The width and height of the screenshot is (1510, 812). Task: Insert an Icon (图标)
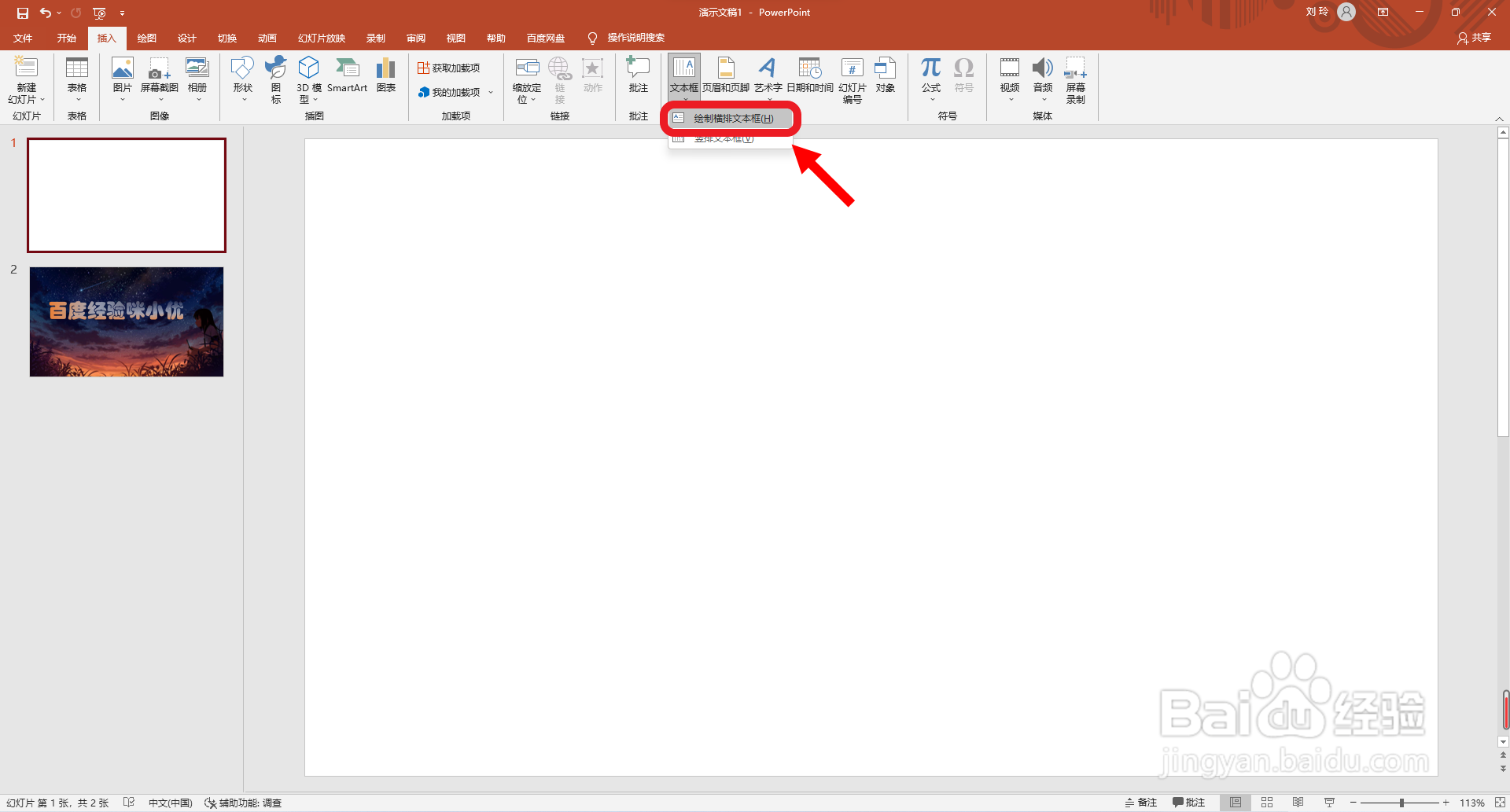click(276, 79)
